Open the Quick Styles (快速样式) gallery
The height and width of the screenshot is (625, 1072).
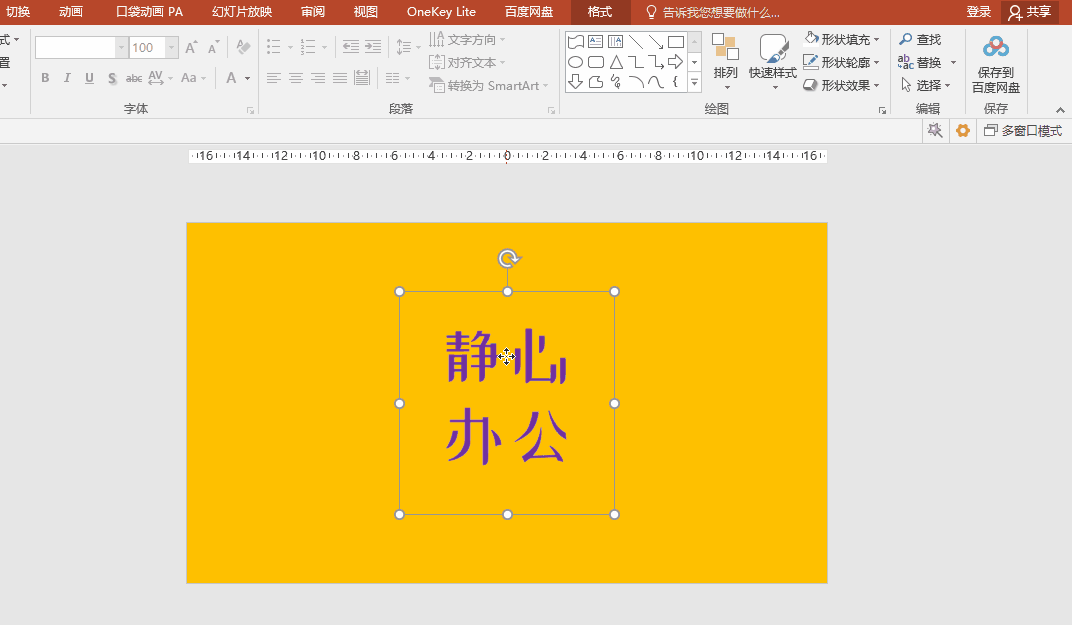[x=771, y=62]
